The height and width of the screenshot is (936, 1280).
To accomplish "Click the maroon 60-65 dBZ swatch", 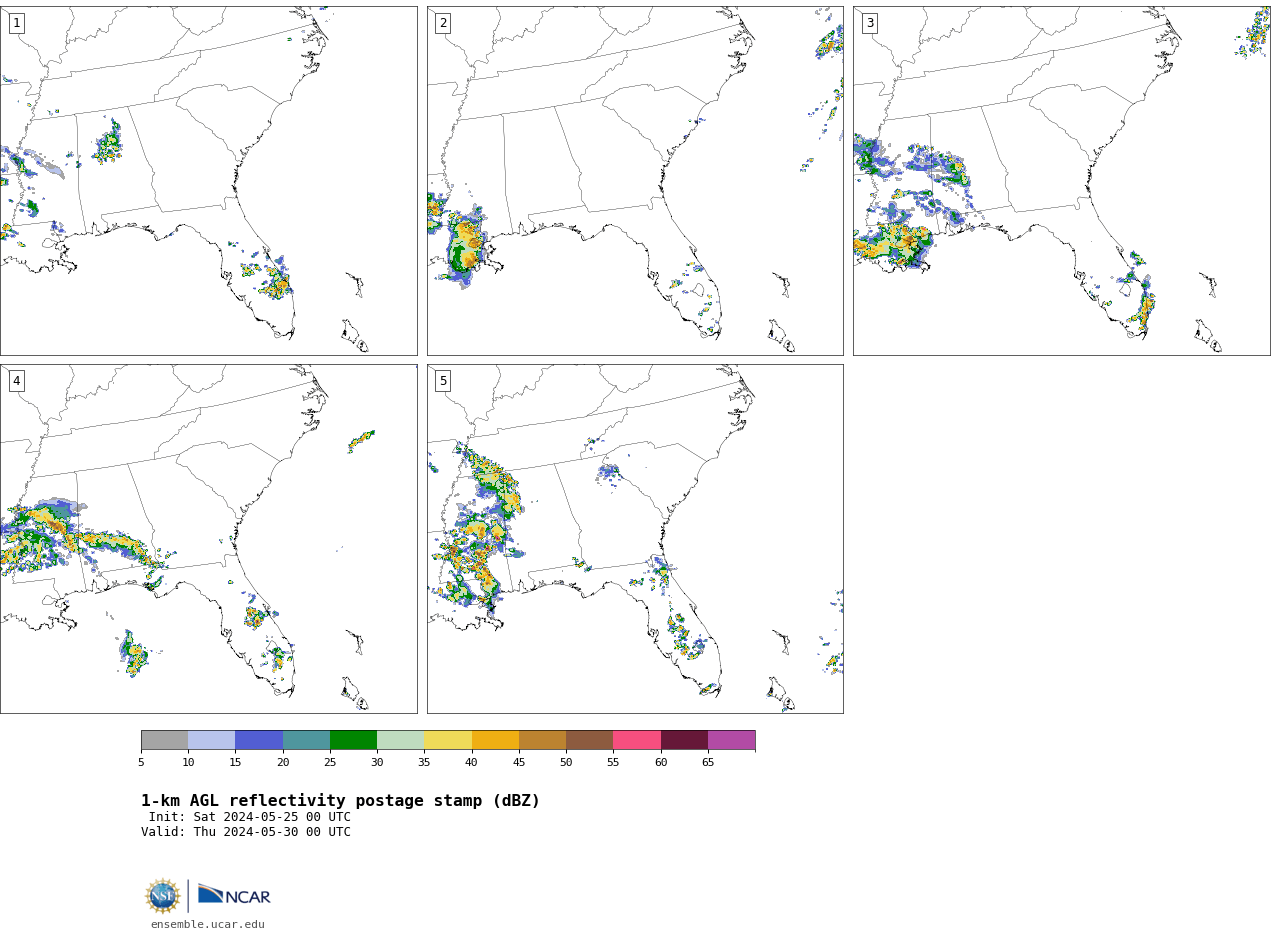I will [684, 740].
